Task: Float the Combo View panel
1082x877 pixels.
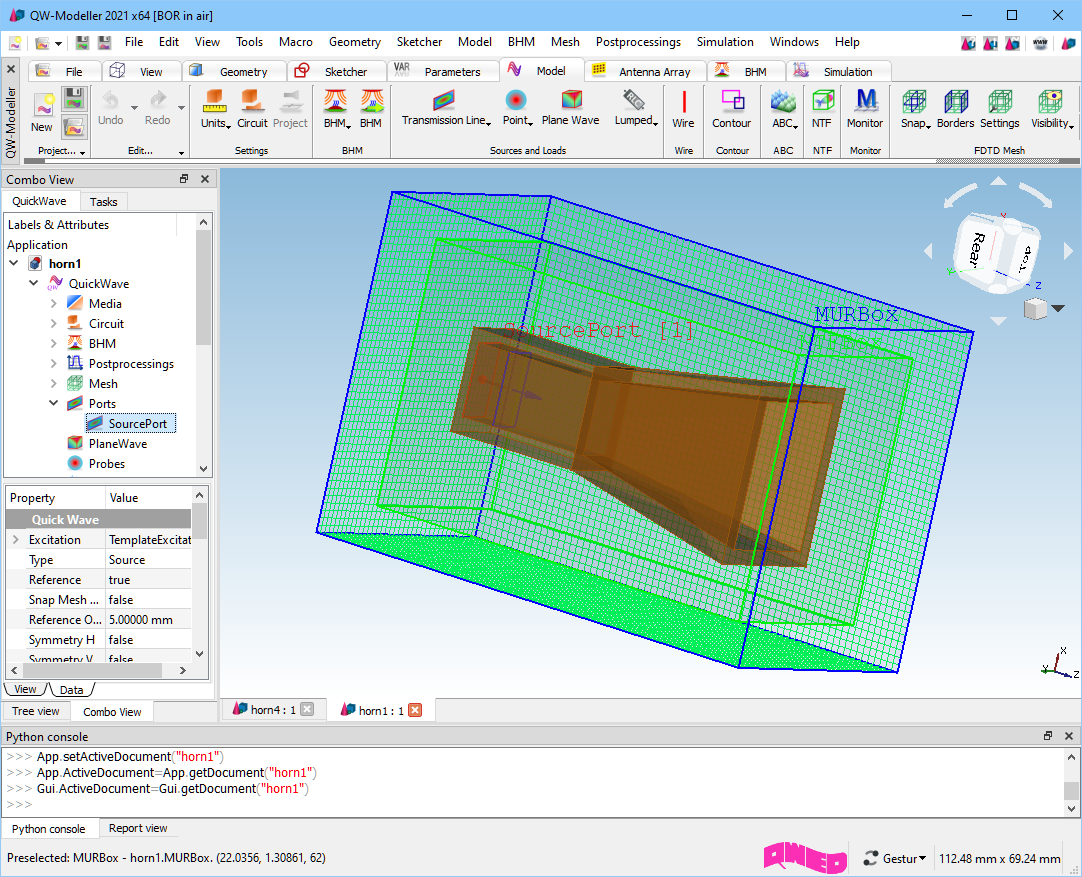Action: pyautogui.click(x=184, y=179)
